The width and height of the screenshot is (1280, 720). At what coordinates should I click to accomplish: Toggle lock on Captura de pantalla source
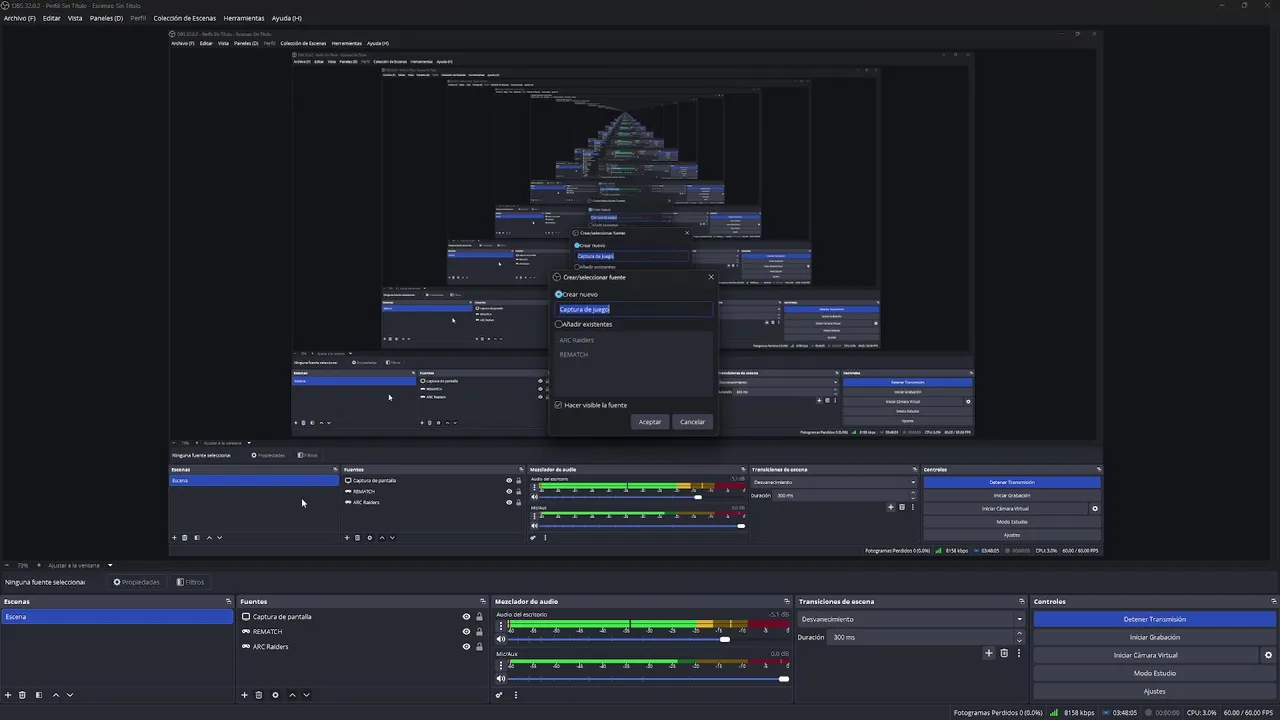click(479, 617)
